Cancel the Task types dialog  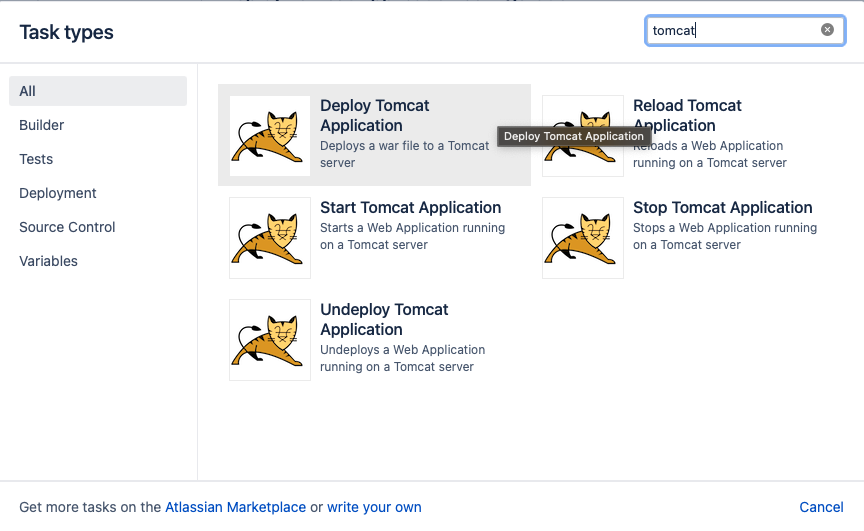pos(821,507)
